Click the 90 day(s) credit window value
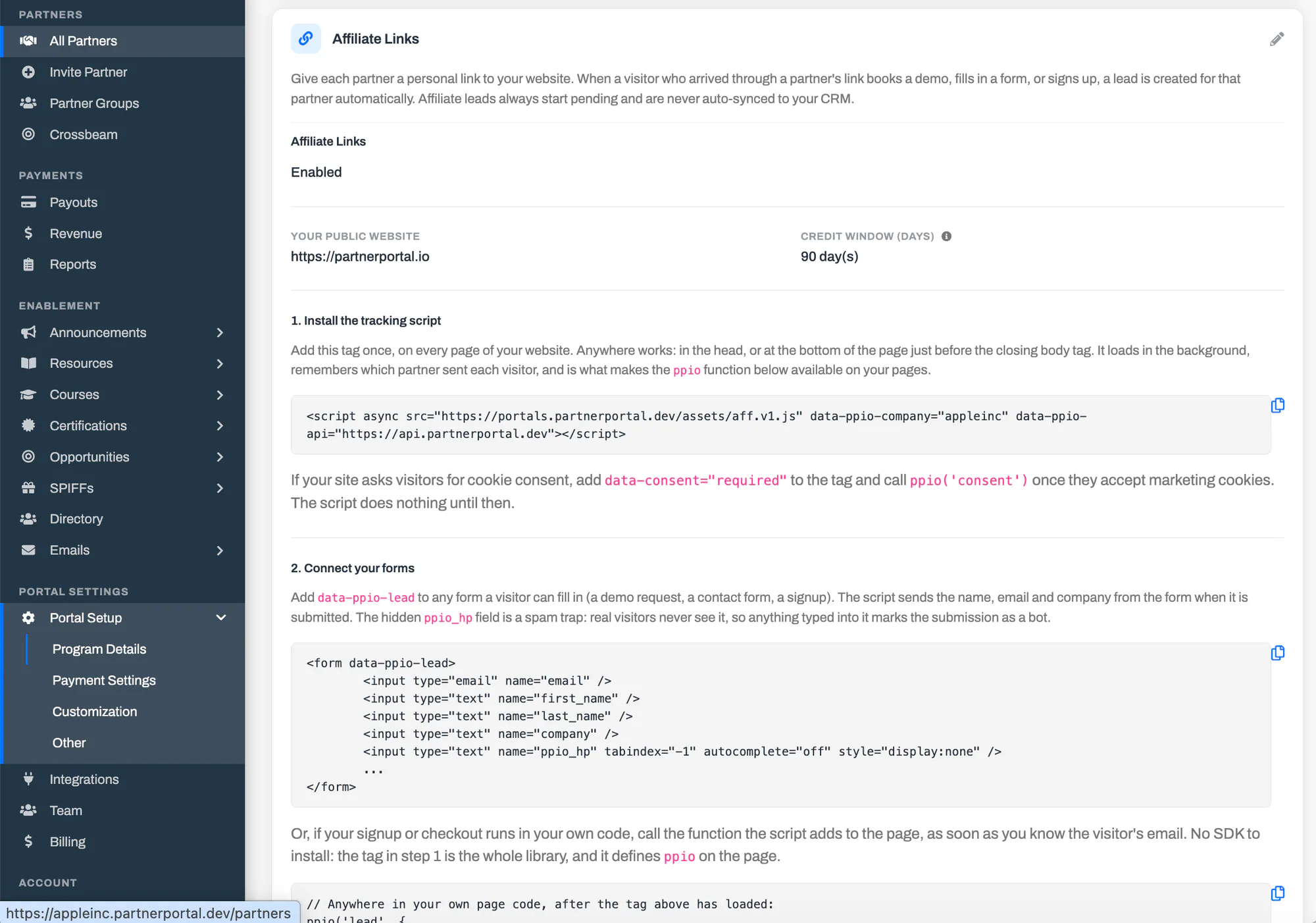The height and width of the screenshot is (923, 1316). [x=829, y=257]
